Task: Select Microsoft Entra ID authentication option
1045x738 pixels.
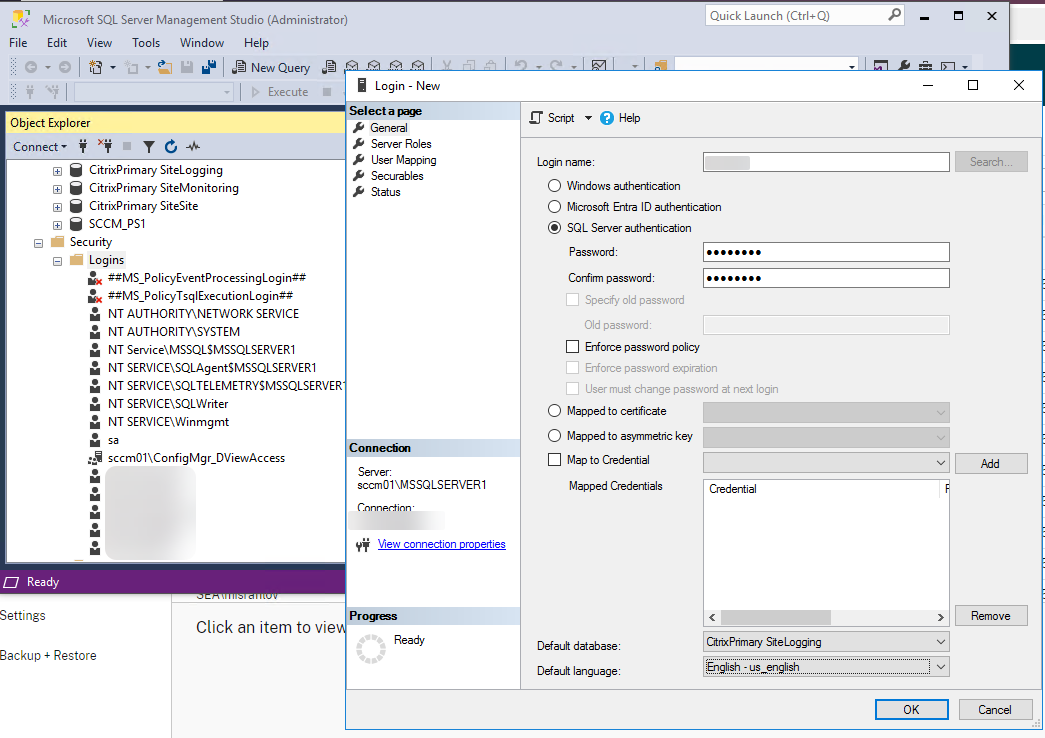Action: point(554,207)
